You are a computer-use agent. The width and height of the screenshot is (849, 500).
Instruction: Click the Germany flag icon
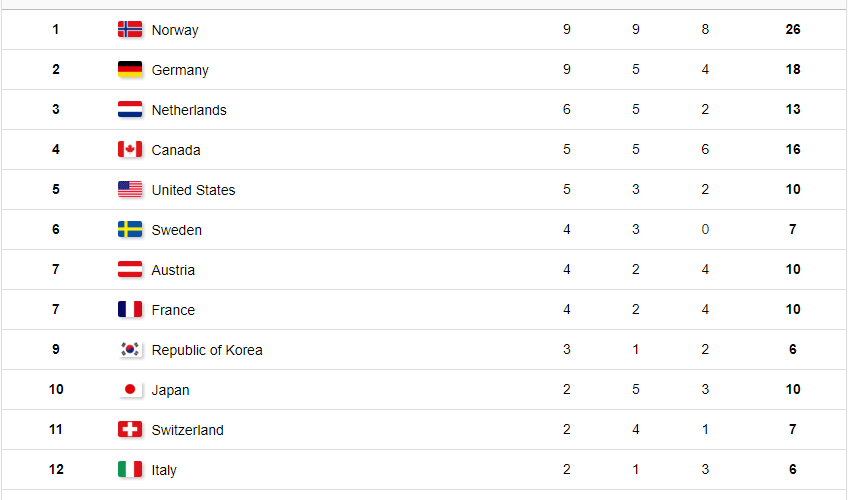click(130, 69)
